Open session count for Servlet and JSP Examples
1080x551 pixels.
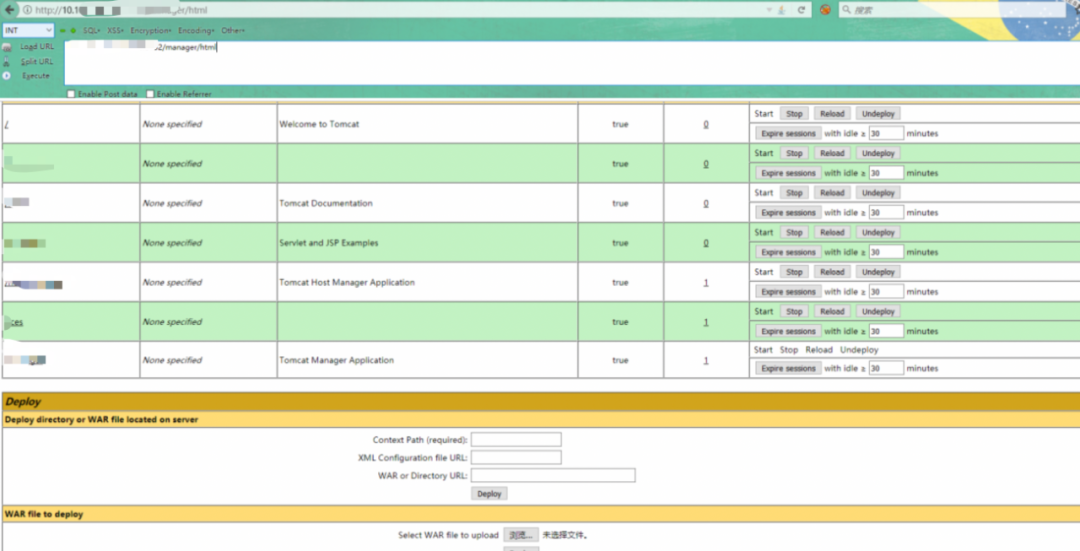click(705, 242)
